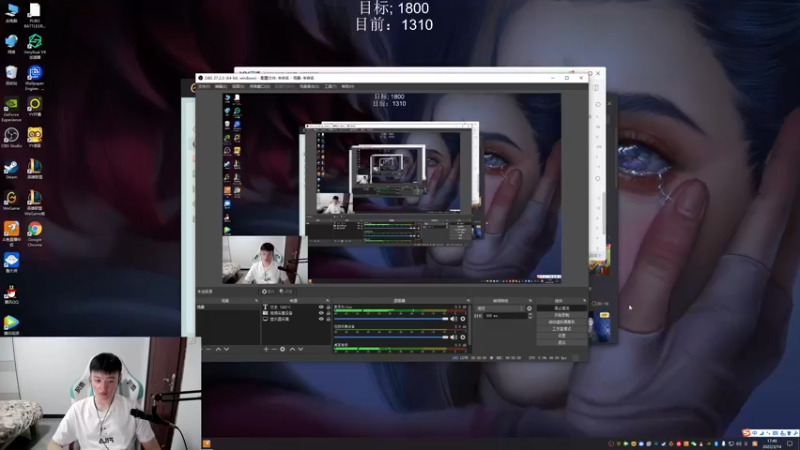Toggle lock on the 文本 text source
The image size is (800, 450).
point(329,307)
